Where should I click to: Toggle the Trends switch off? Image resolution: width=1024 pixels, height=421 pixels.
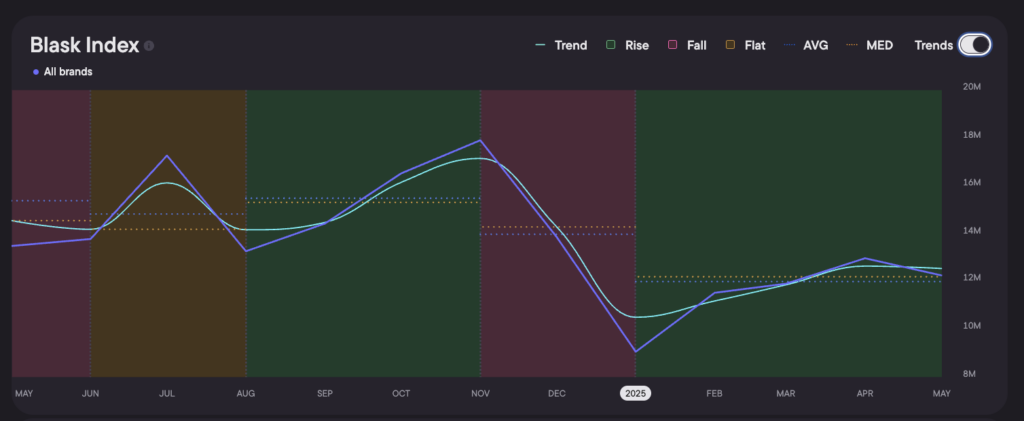tap(973, 45)
